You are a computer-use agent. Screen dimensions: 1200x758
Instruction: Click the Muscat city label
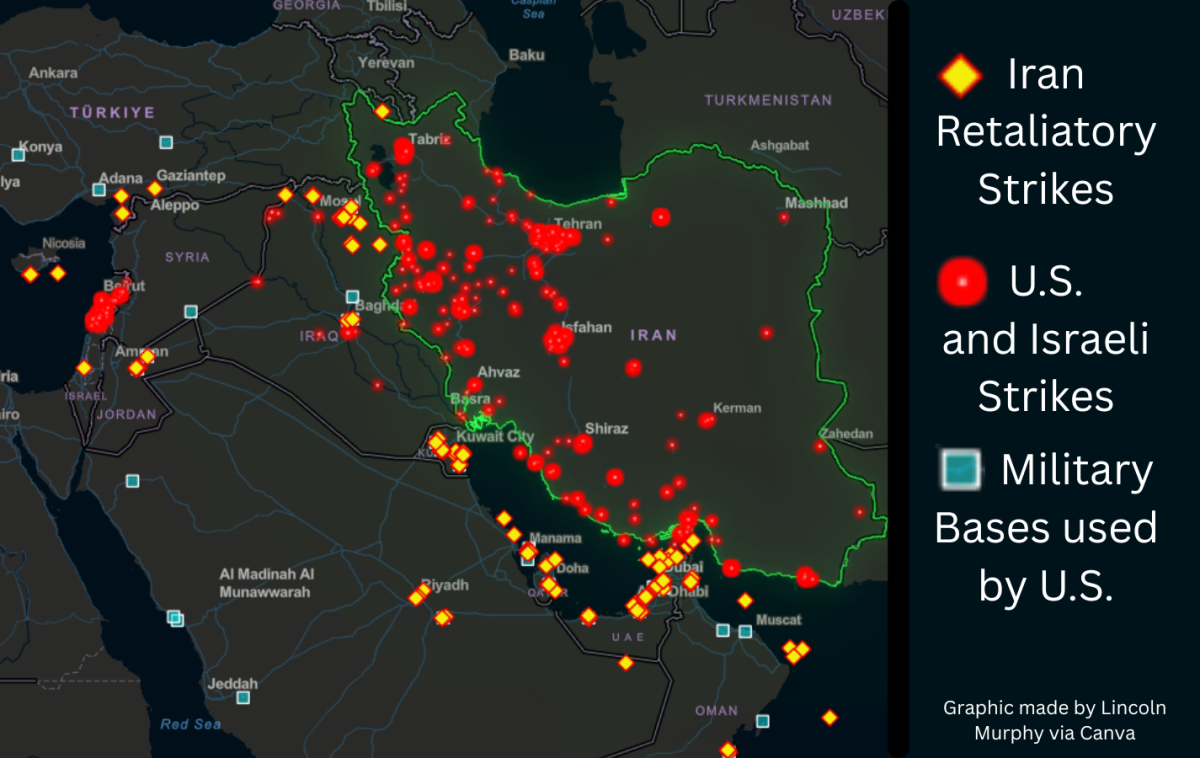click(x=777, y=620)
